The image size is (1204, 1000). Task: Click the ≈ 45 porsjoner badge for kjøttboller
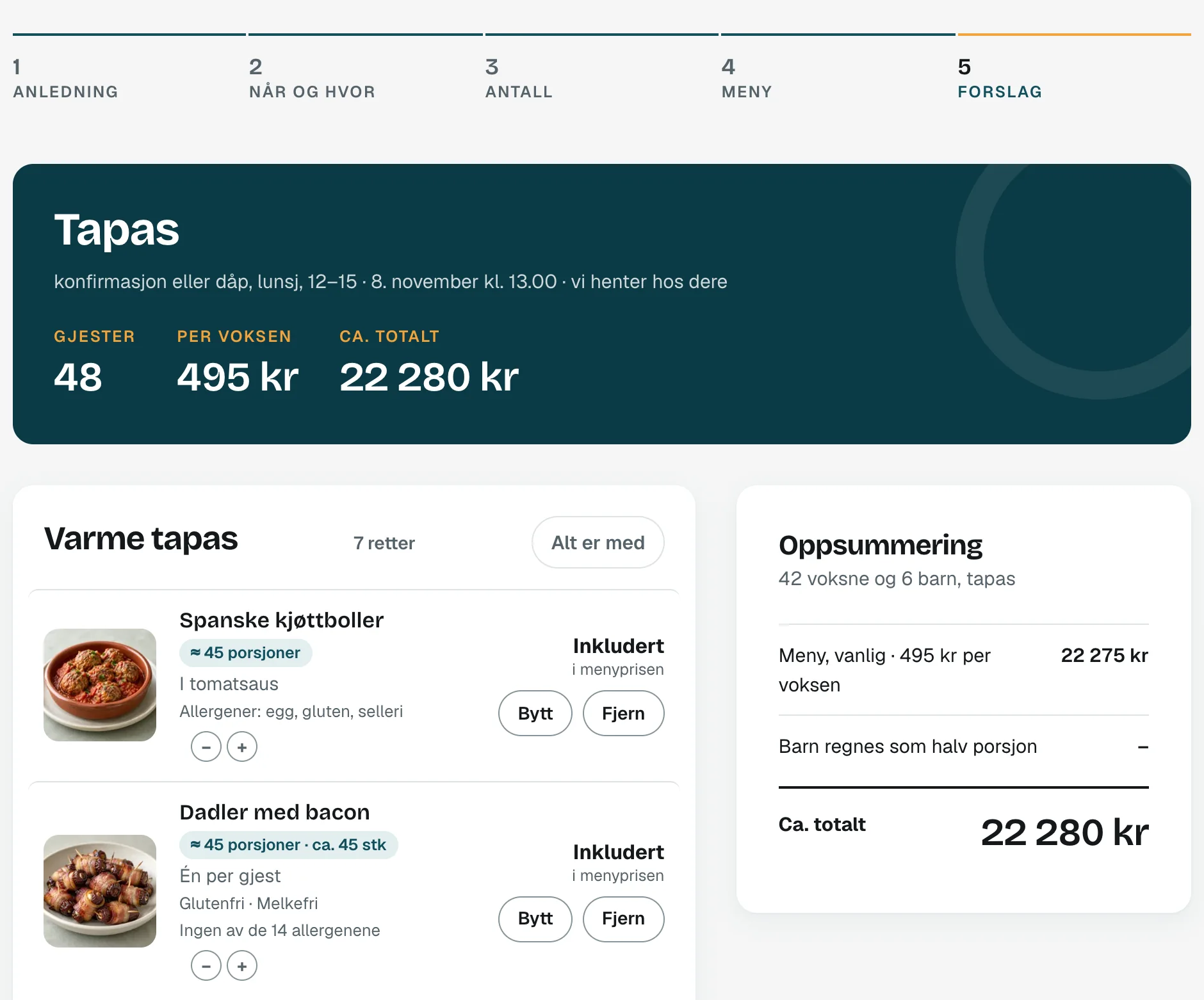(x=245, y=653)
